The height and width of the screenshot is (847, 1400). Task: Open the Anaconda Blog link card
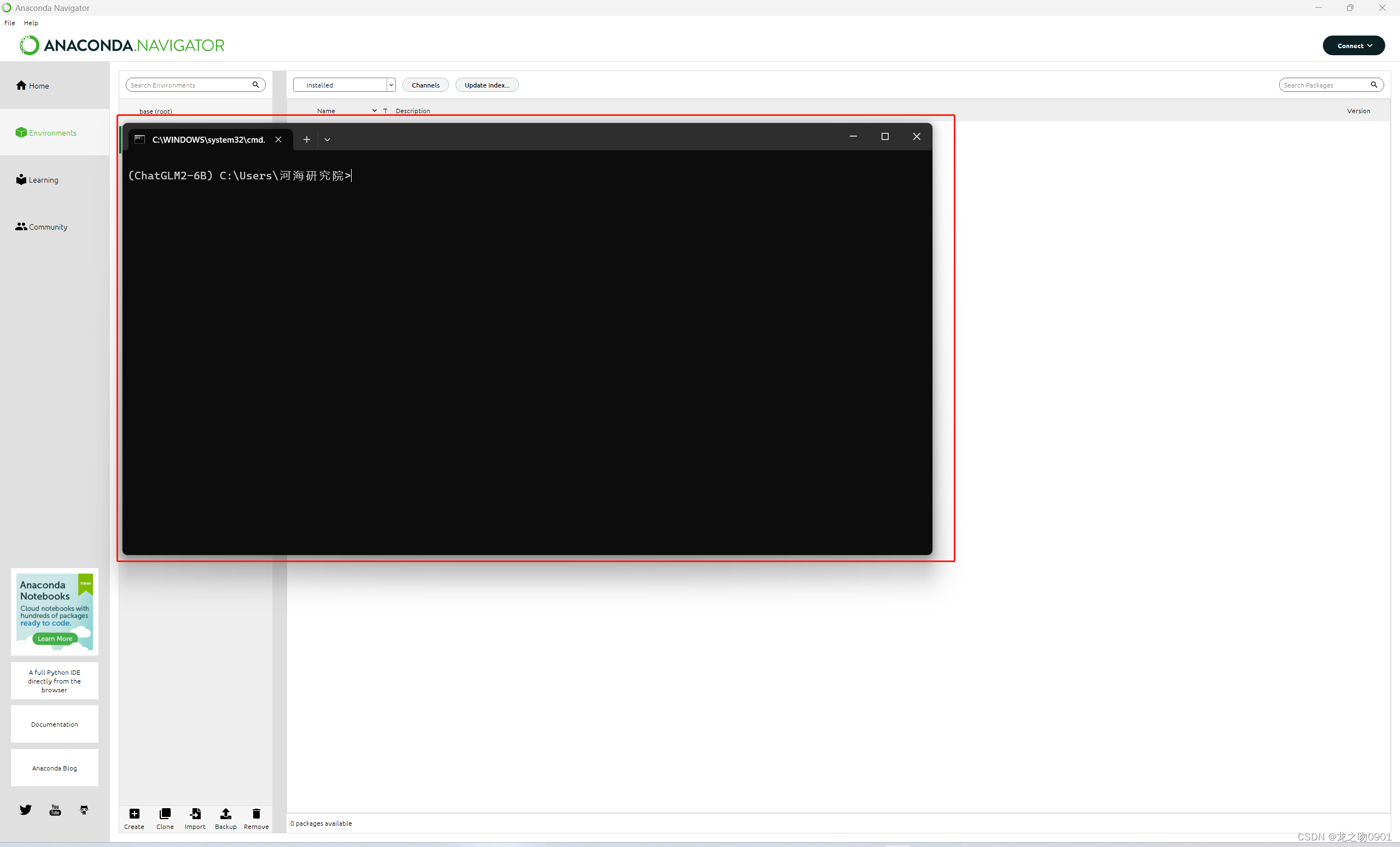point(55,768)
